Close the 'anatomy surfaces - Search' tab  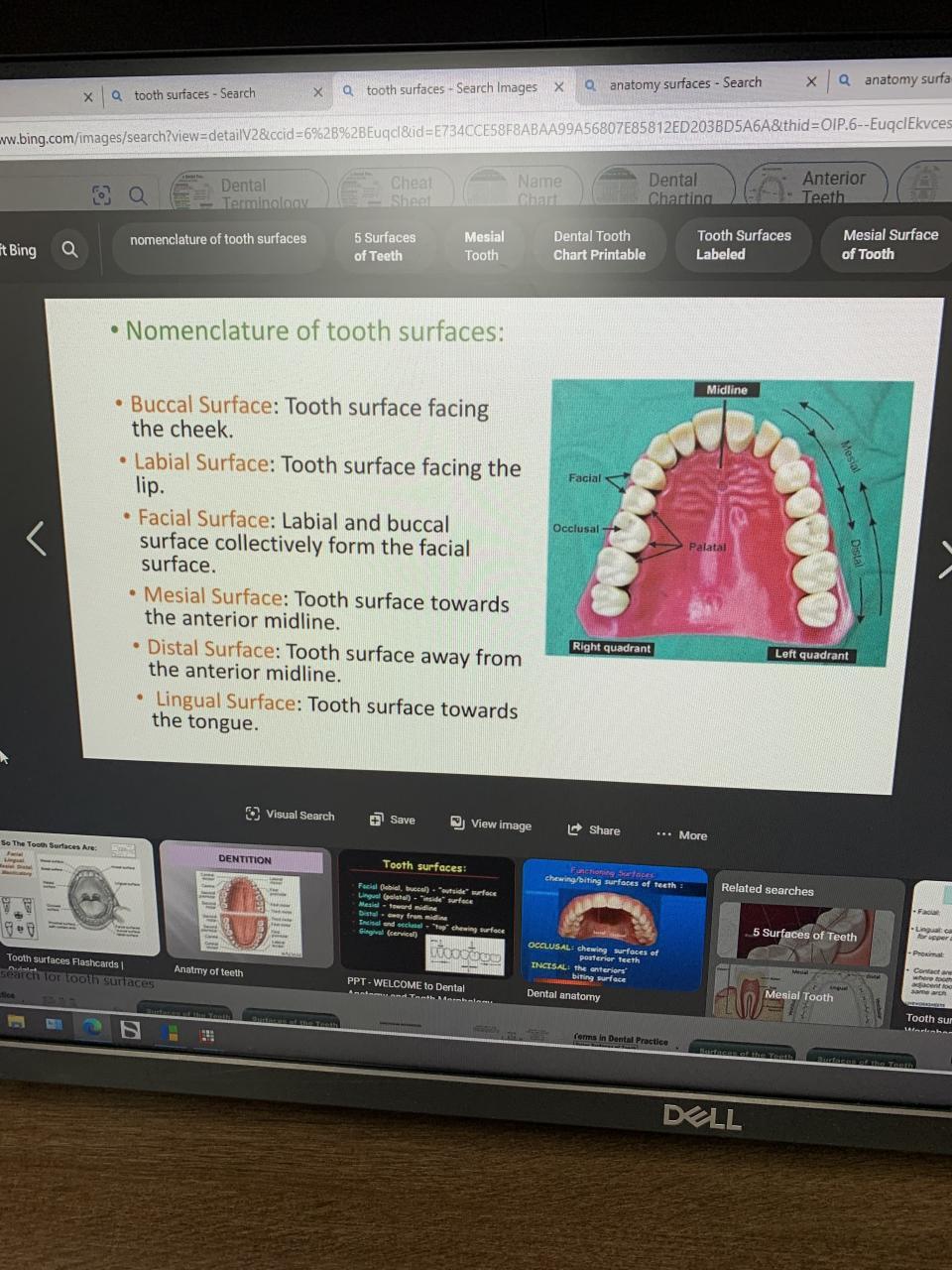click(811, 81)
